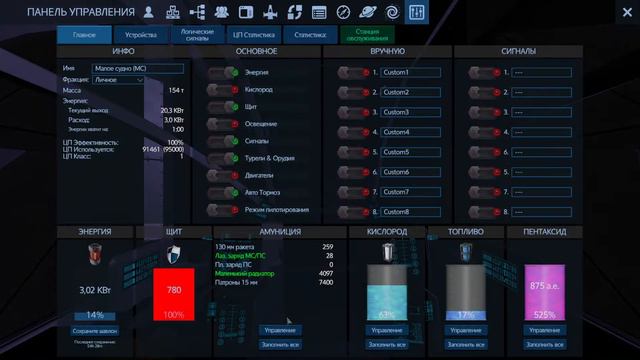Screen dimensions: 640x360
Task: Edit the Custom6 name field
Action: 411,172
